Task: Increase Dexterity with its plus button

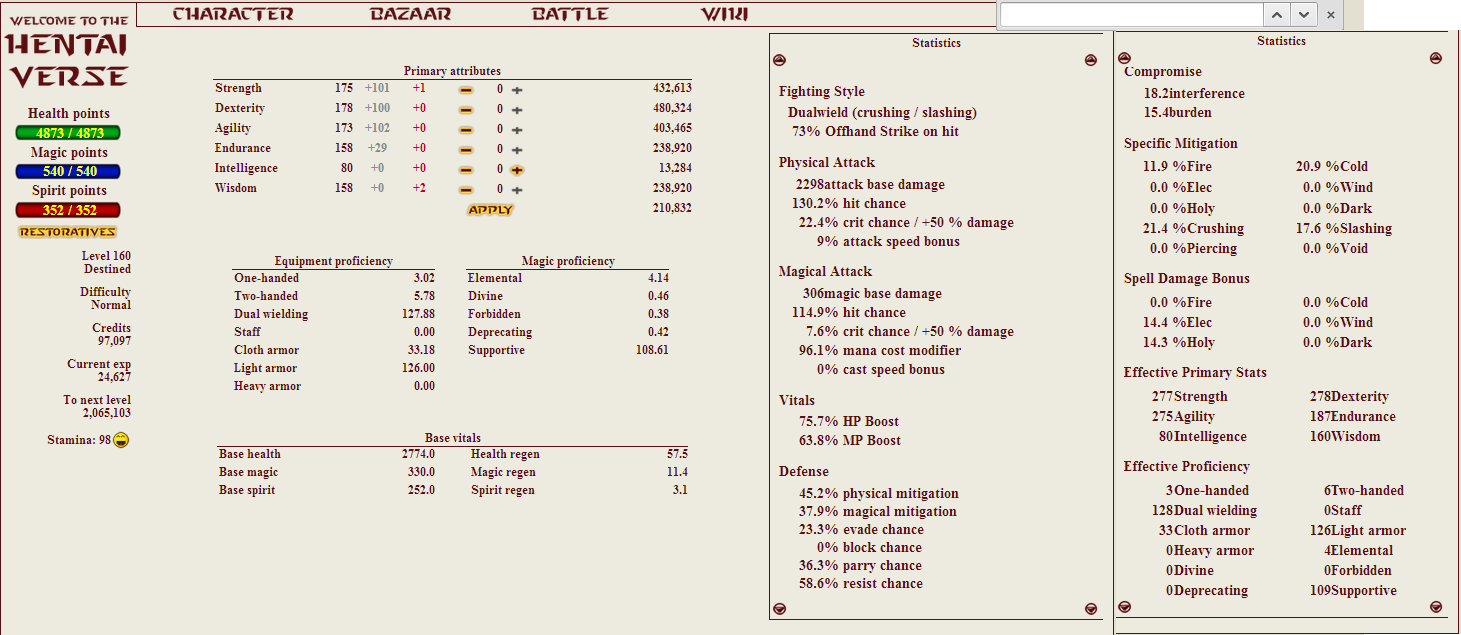Action: click(x=517, y=110)
